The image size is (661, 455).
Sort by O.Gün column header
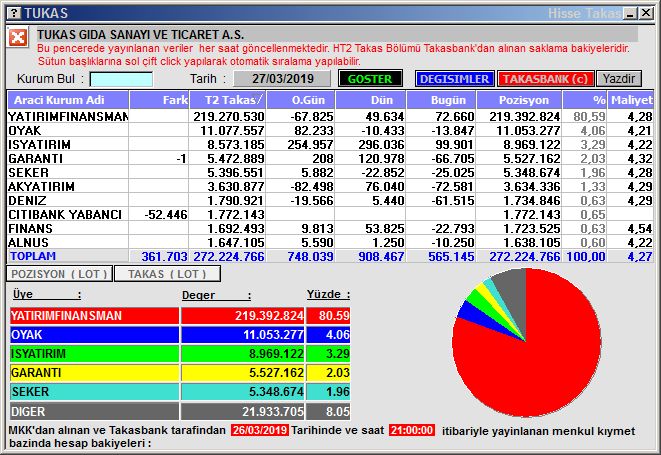[300, 100]
